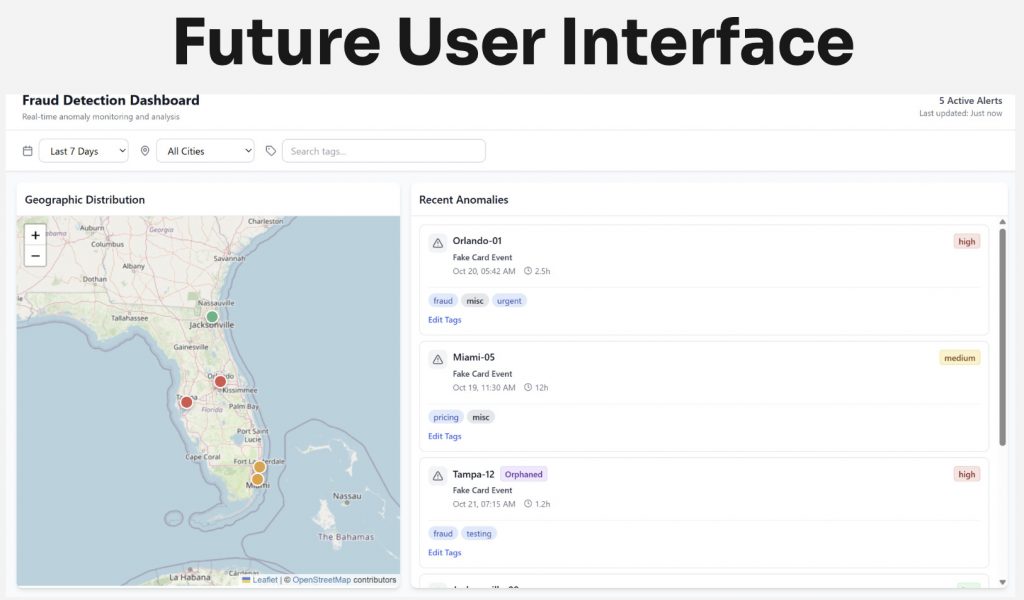Image resolution: width=1024 pixels, height=600 pixels.
Task: Open the OpenStreetMap attribution link
Action: point(321,580)
